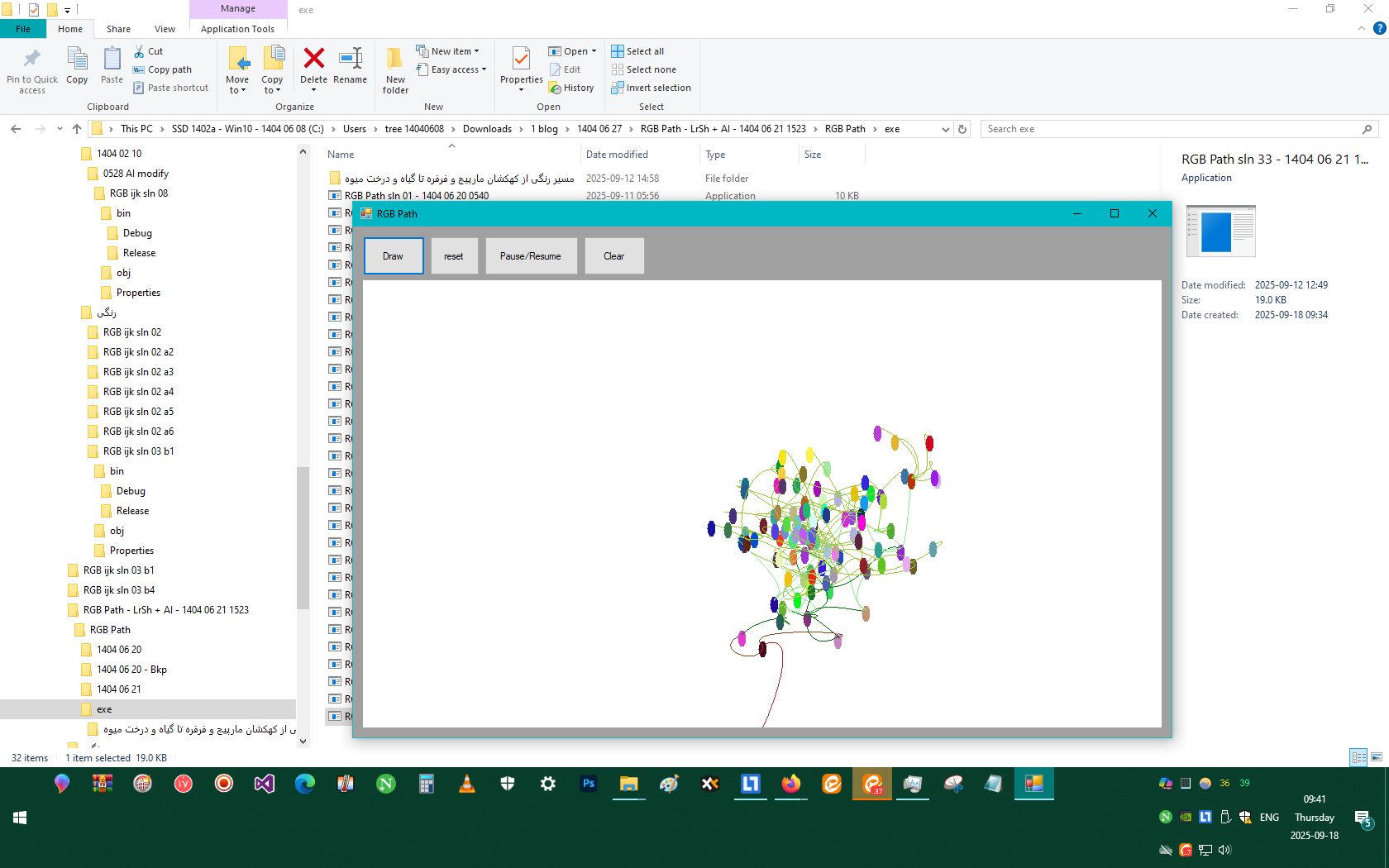The image size is (1389, 868).
Task: Click the Delete icon in ribbon
Action: pyautogui.click(x=313, y=60)
